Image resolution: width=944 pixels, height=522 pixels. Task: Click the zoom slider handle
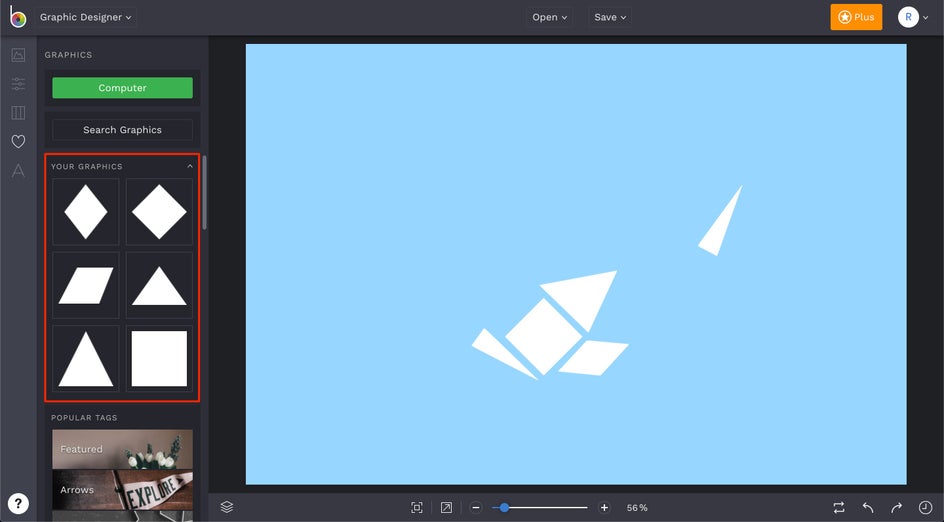[x=504, y=508]
